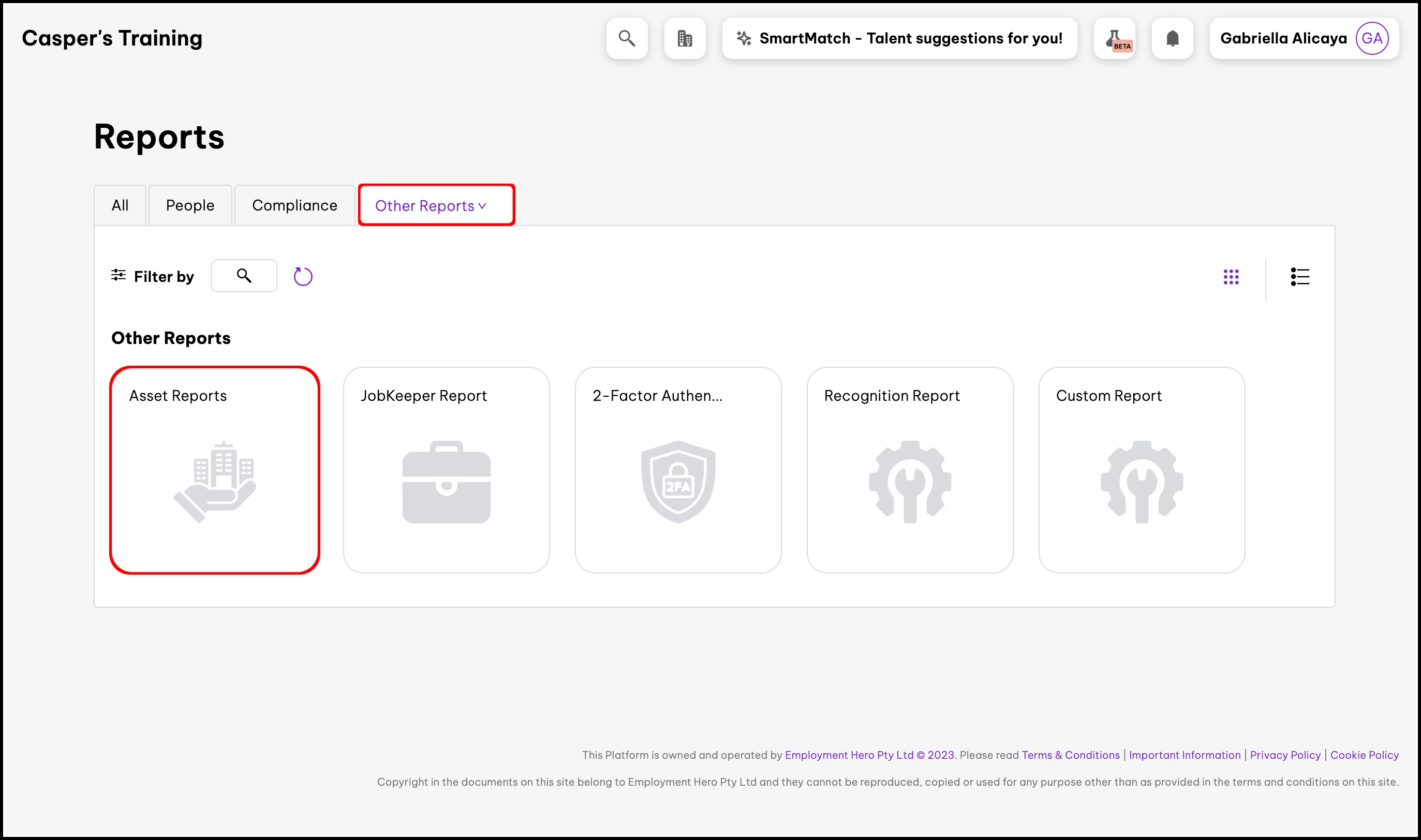This screenshot has width=1421, height=840.
Task: Click the Filter by sliders icon
Action: (119, 276)
